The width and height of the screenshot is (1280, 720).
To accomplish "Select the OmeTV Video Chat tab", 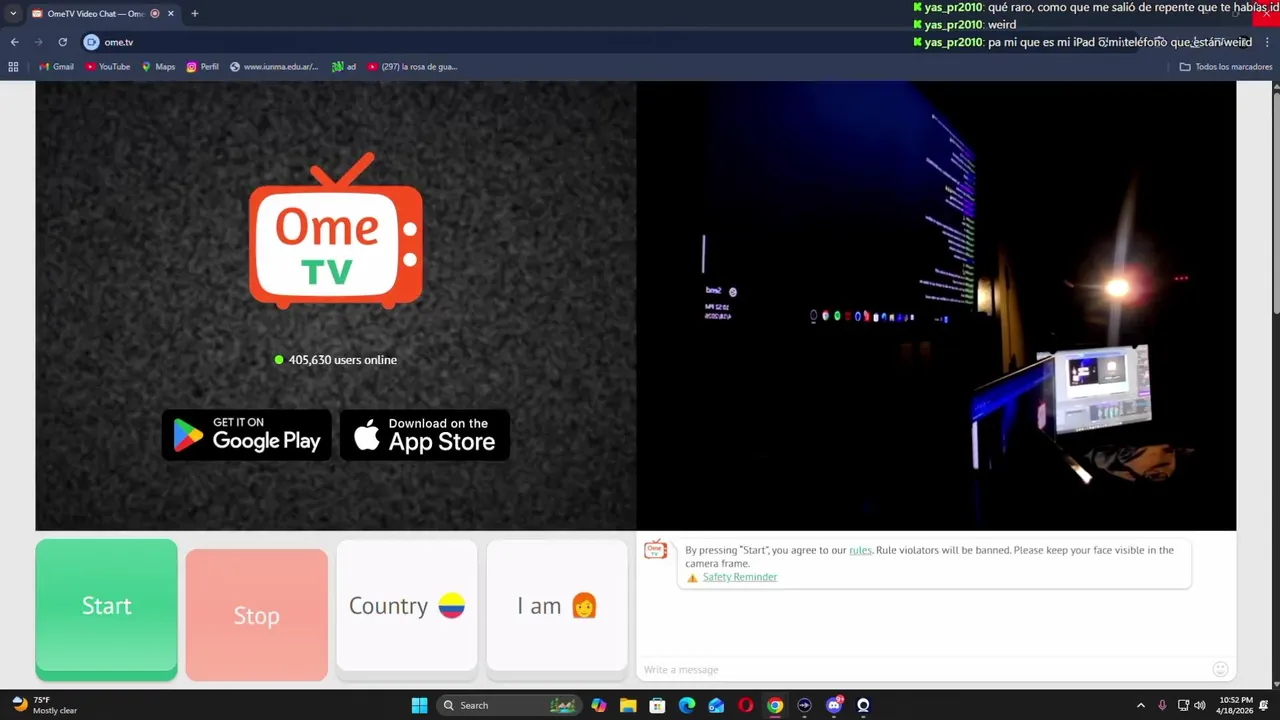I will coord(96,14).
